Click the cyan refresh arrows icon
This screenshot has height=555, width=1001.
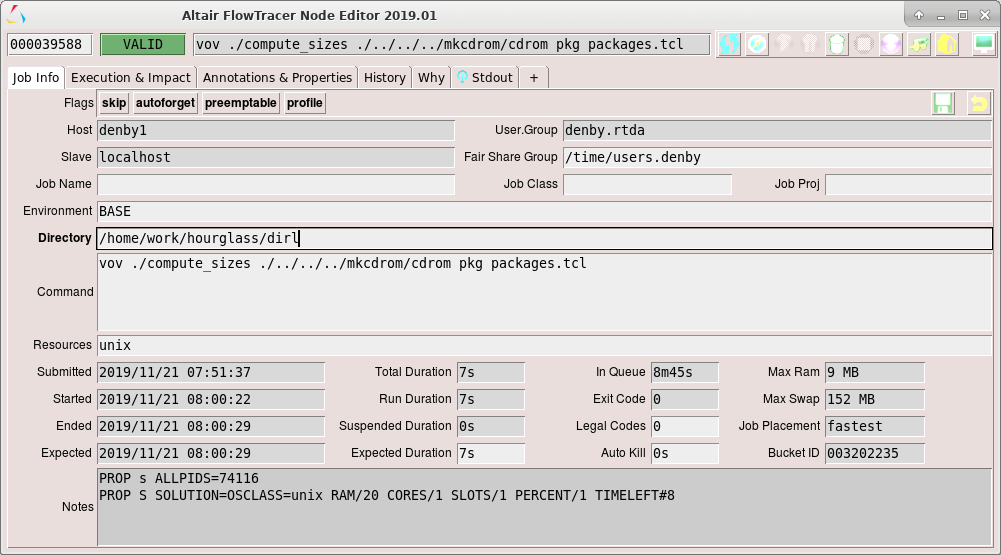click(x=729, y=44)
